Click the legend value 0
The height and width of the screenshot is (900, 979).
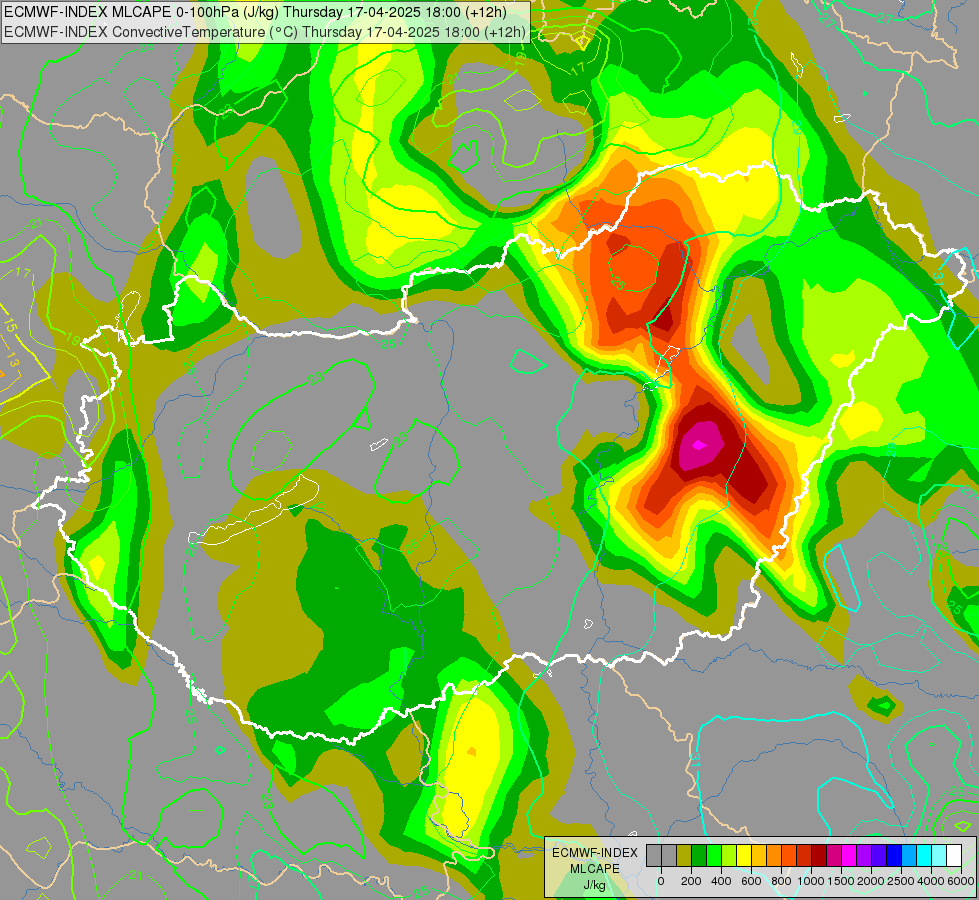[x=661, y=881]
